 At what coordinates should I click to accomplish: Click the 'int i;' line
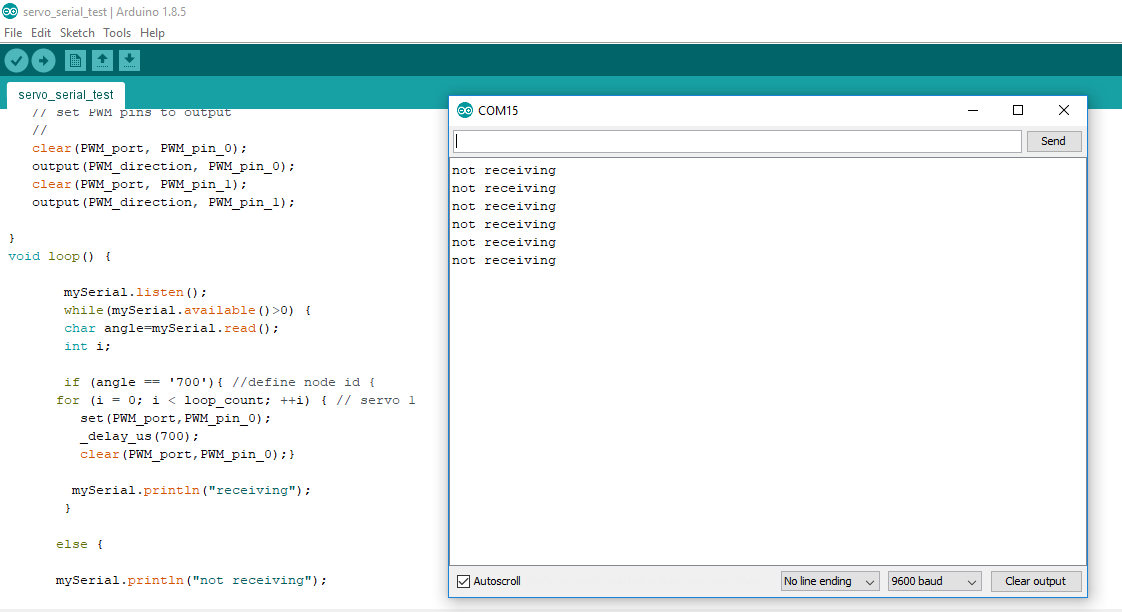pyautogui.click(x=87, y=346)
